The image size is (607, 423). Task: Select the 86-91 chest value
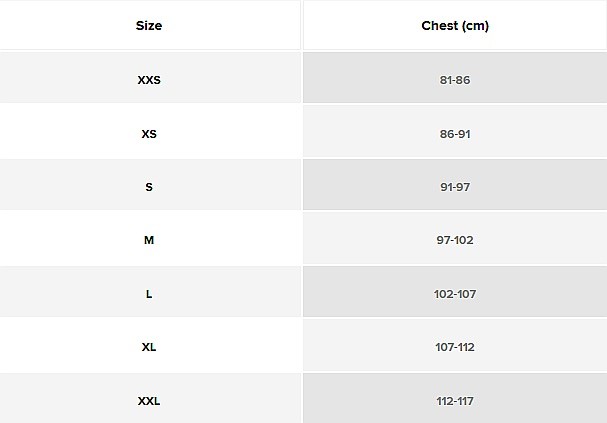click(x=455, y=133)
